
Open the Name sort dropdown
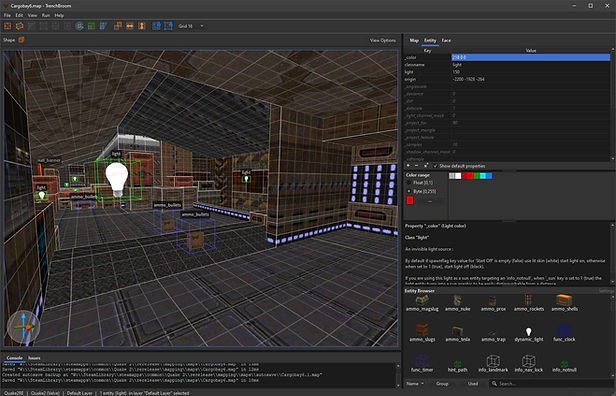[415, 383]
